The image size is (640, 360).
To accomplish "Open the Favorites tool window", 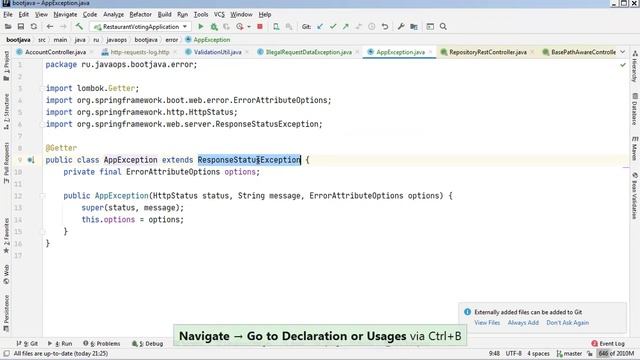I will [6, 235].
